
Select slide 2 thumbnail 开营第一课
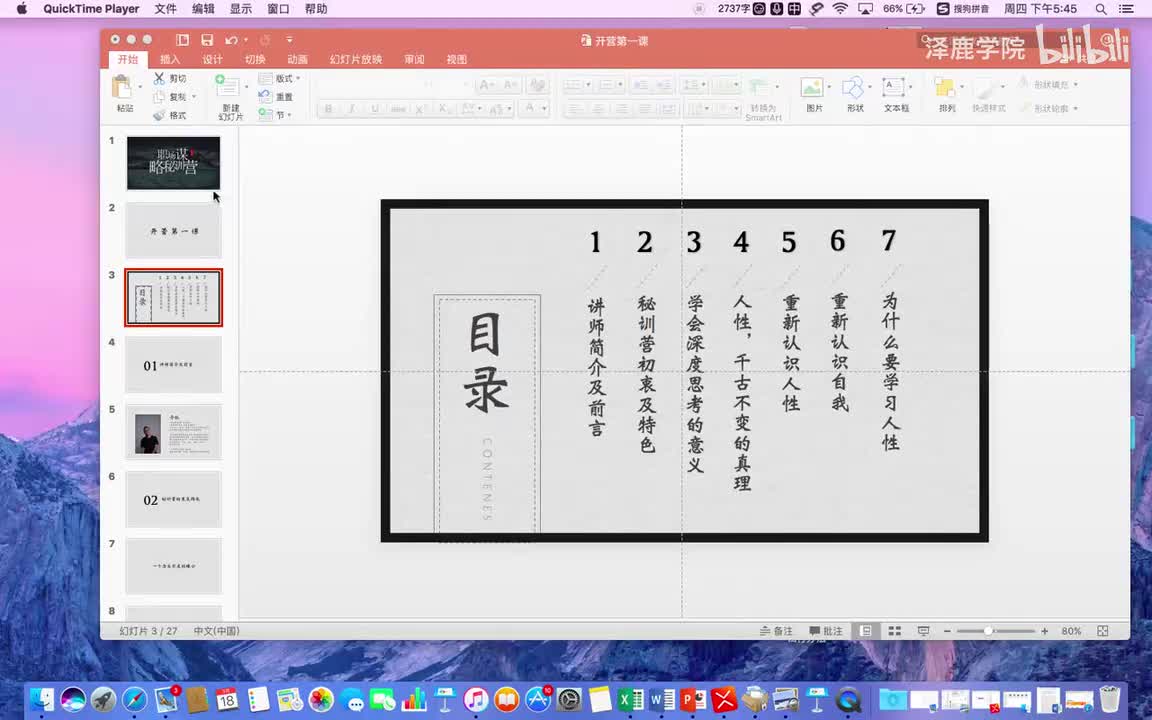(173, 231)
